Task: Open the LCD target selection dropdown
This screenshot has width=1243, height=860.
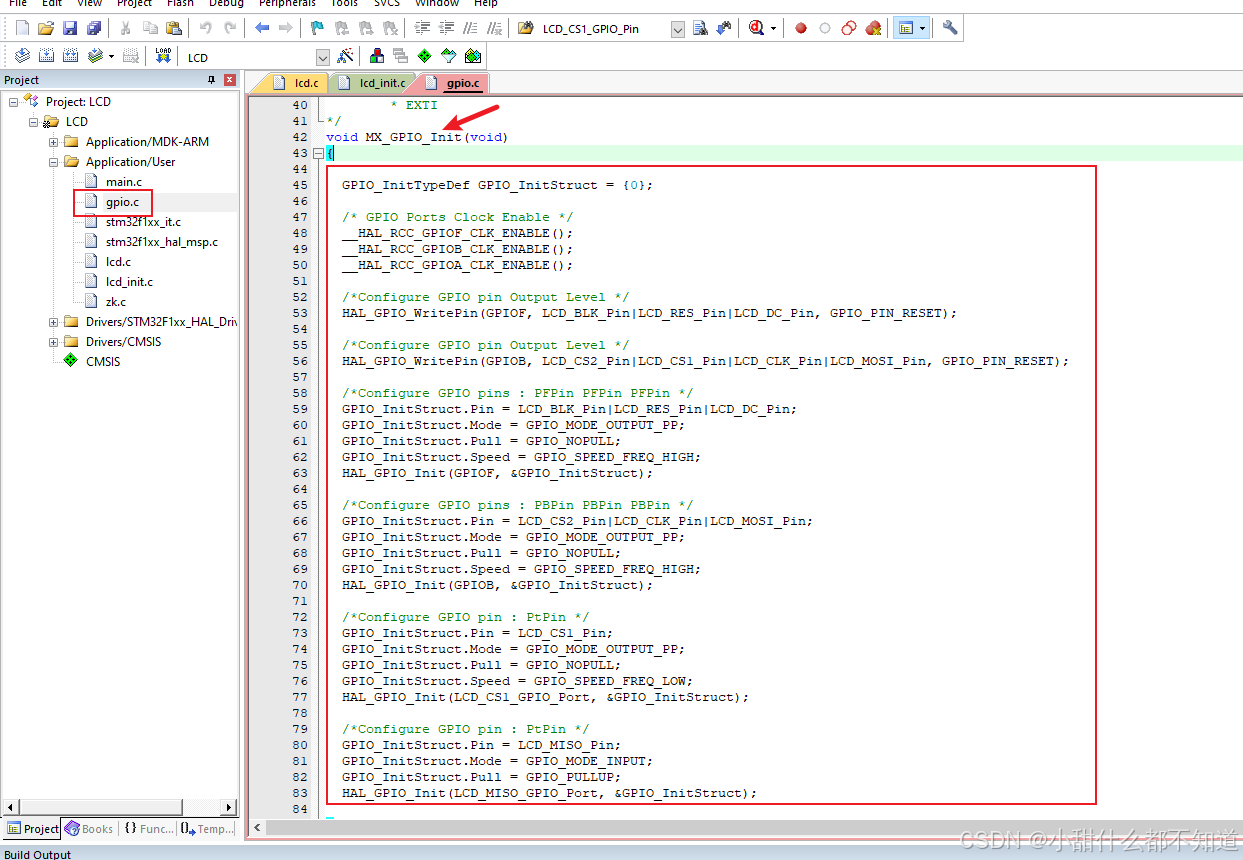Action: pos(322,57)
